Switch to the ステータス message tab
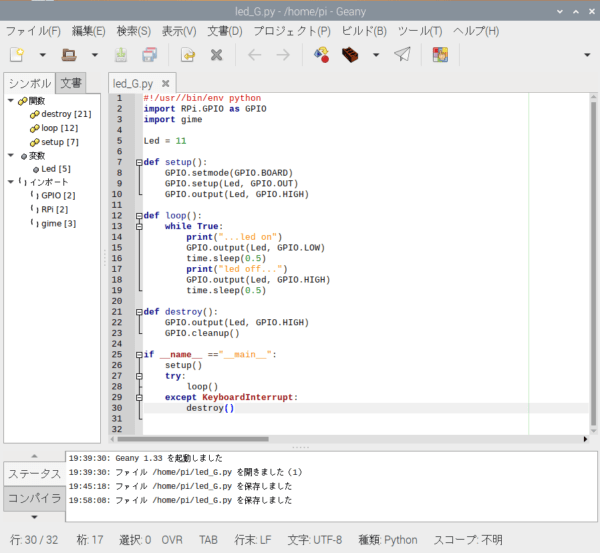600x553 pixels. 34,474
